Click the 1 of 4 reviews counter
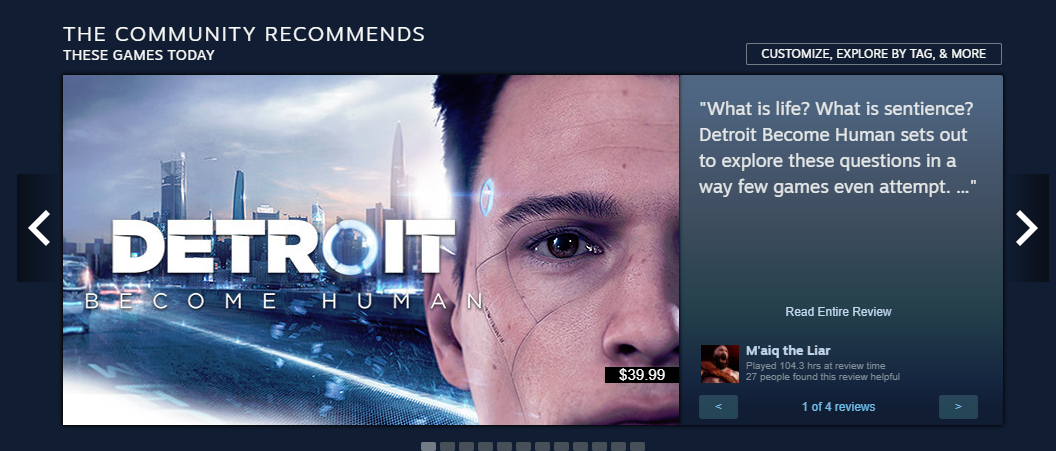 pyautogui.click(x=838, y=407)
